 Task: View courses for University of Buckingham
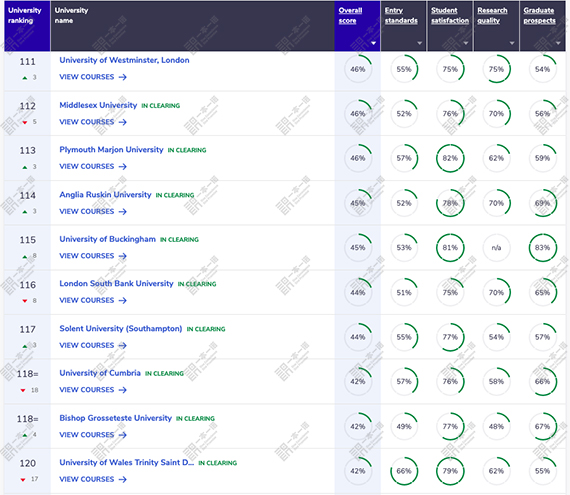(x=93, y=256)
